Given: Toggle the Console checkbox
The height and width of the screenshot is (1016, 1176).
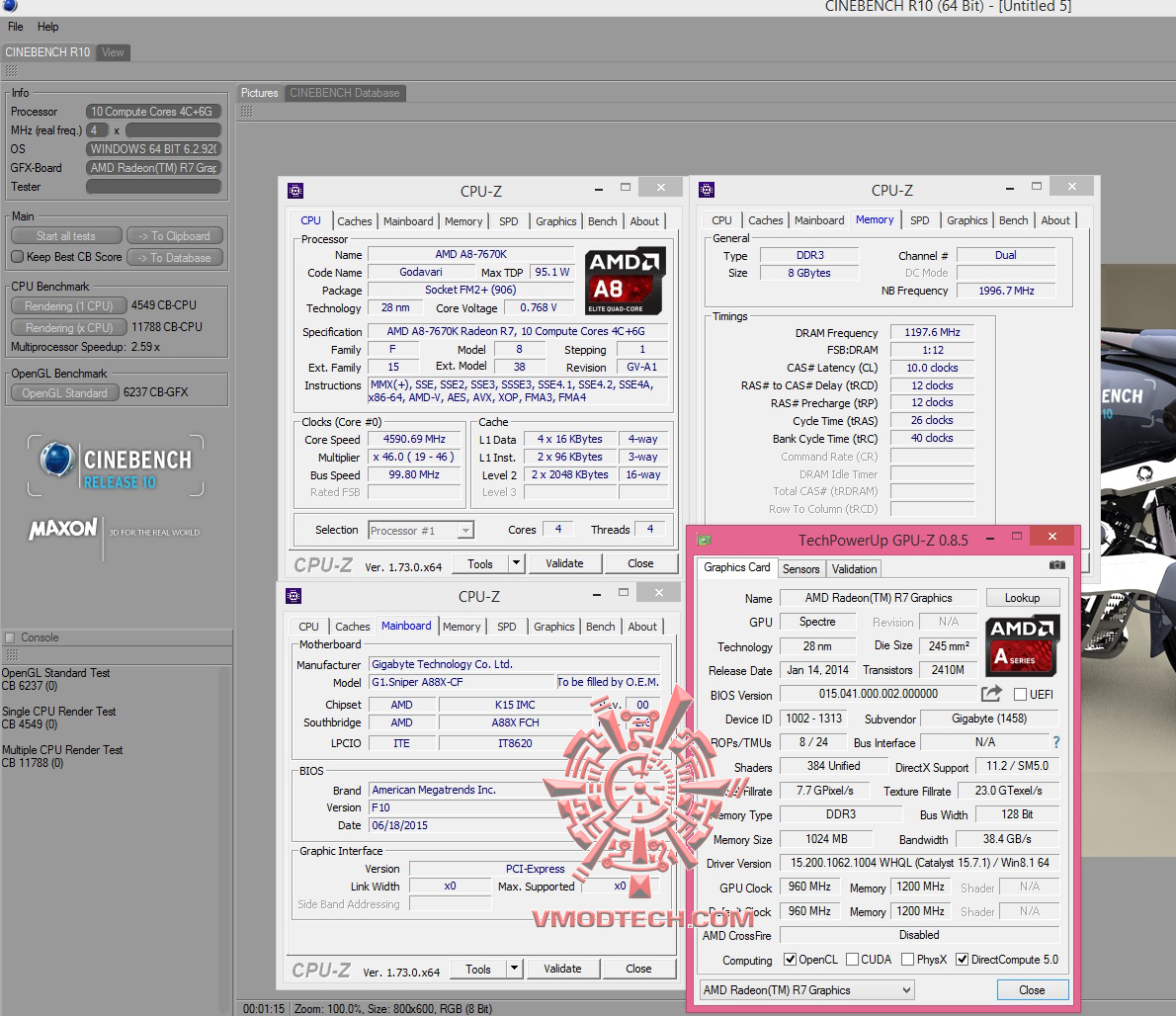Looking at the screenshot, I should click(10, 637).
